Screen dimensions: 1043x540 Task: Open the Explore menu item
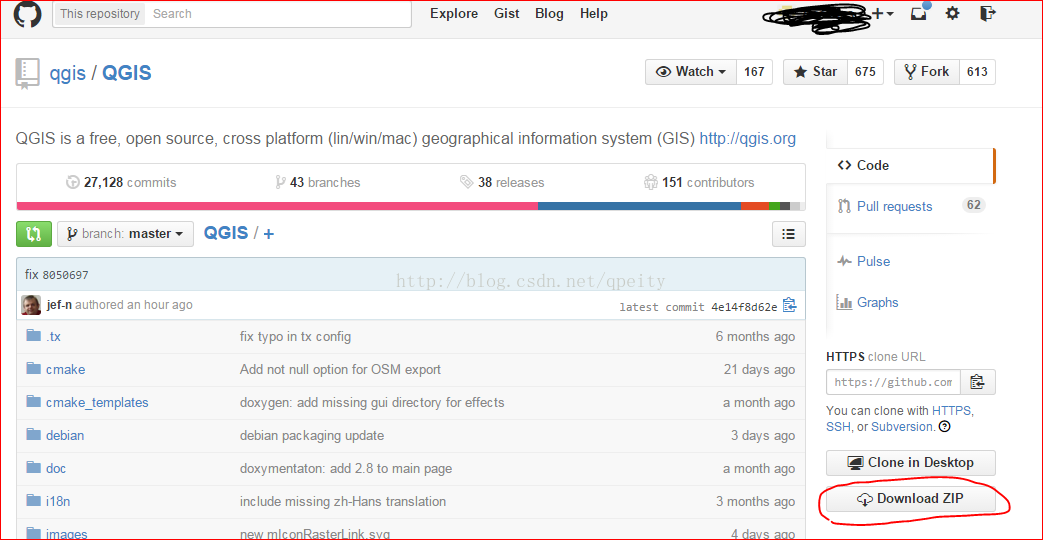coord(454,13)
